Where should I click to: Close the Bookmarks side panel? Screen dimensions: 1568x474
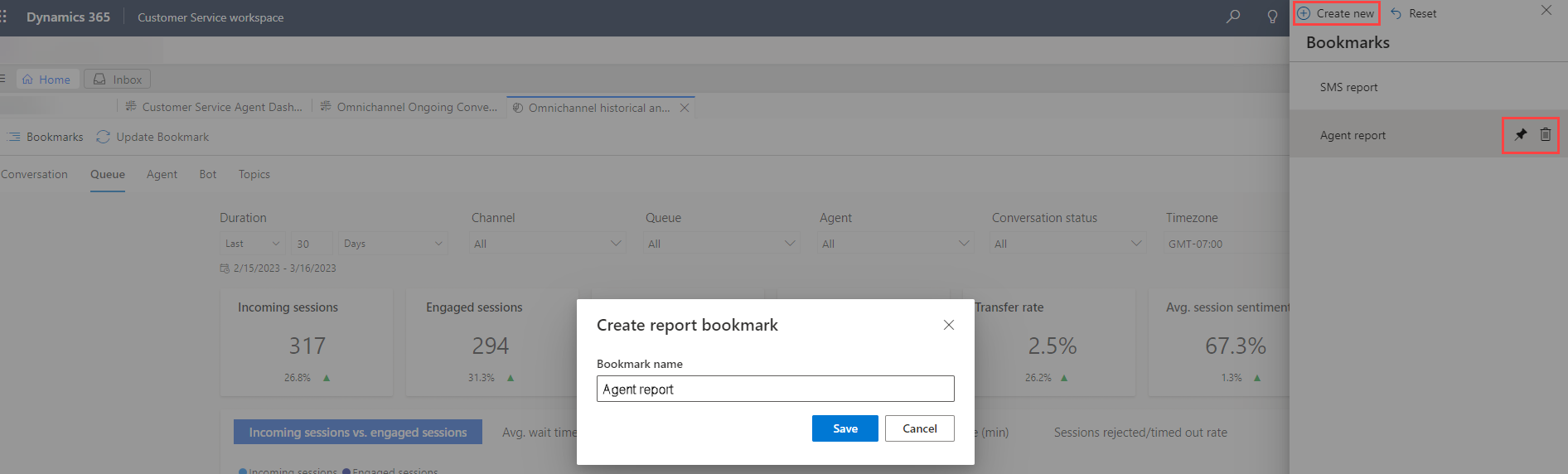click(1546, 11)
